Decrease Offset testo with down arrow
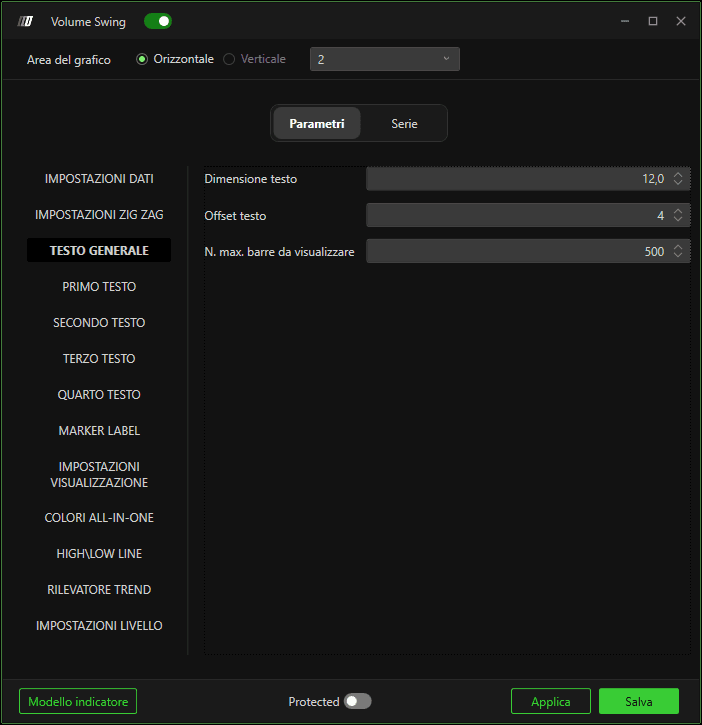Screen dimensions: 702x725 678,219
